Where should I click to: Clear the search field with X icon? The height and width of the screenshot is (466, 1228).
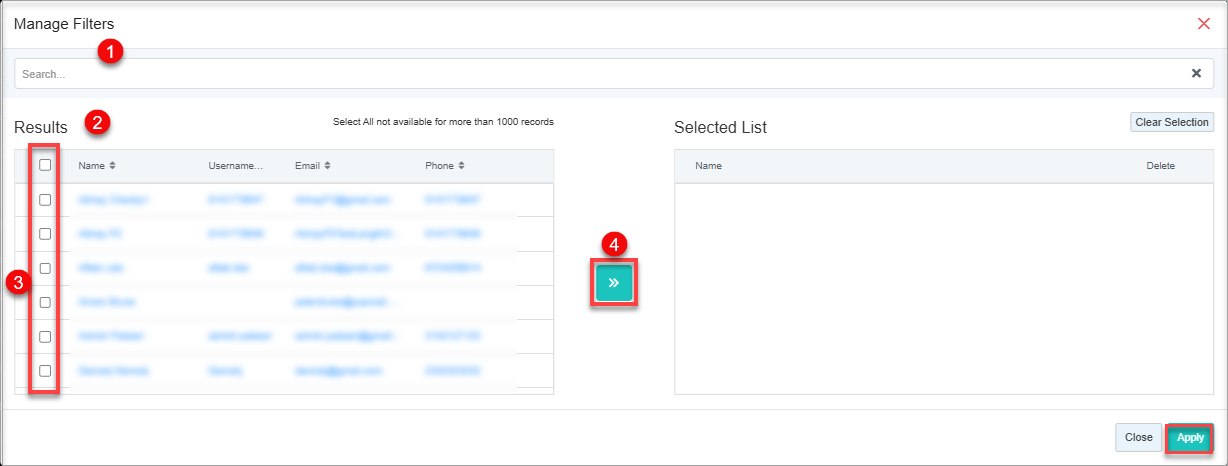[x=1196, y=73]
